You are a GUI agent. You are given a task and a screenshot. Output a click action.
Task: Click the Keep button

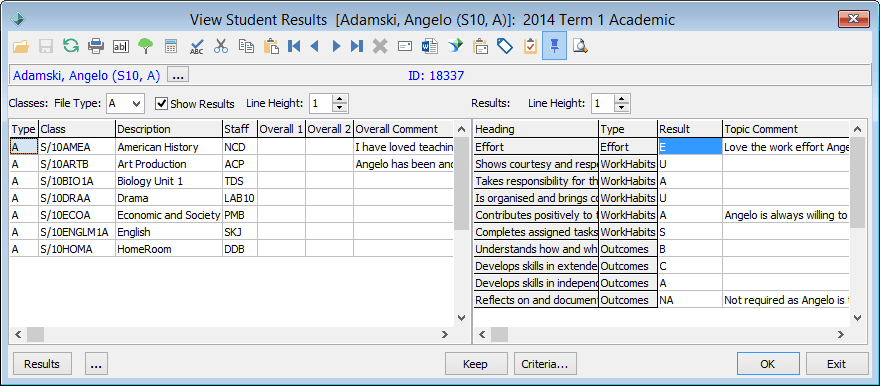click(476, 364)
